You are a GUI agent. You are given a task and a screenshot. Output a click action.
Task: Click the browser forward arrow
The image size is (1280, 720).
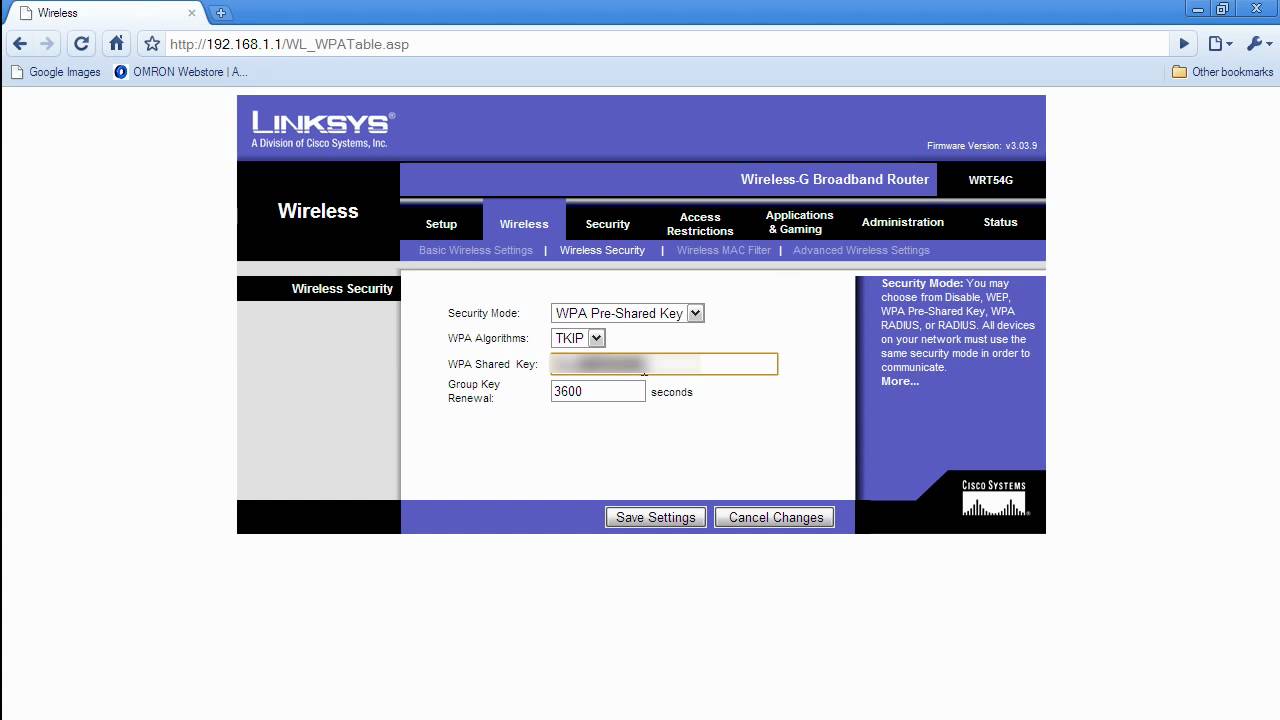pyautogui.click(x=47, y=44)
